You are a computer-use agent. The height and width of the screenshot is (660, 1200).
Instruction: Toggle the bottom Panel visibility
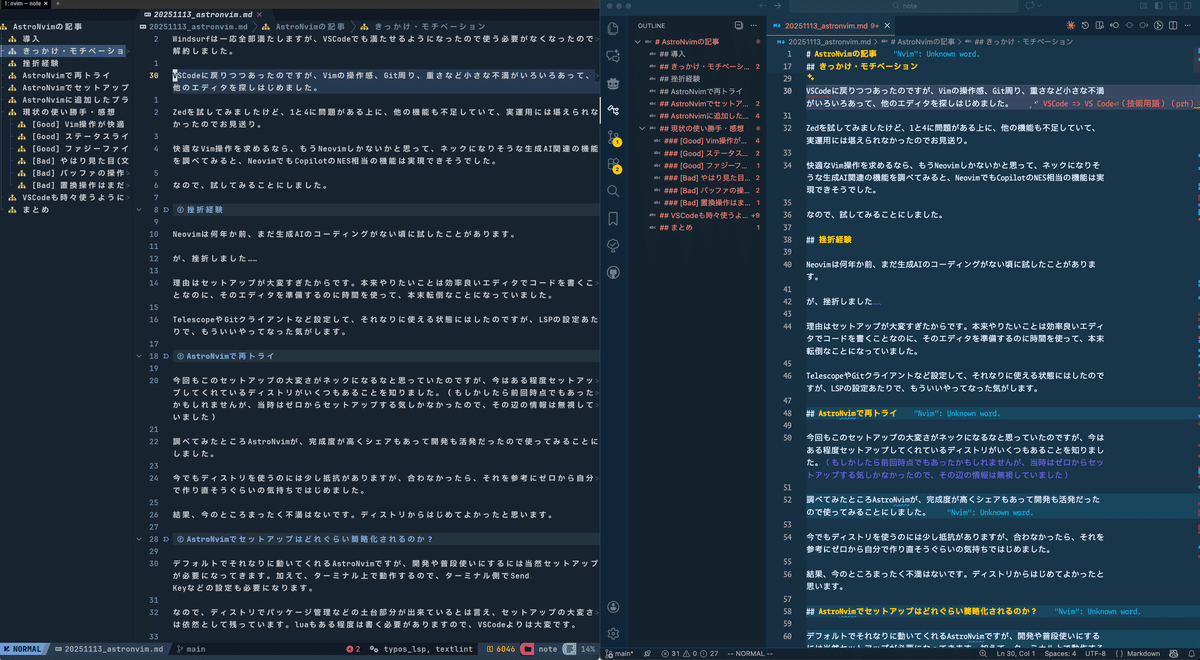click(1130, 26)
